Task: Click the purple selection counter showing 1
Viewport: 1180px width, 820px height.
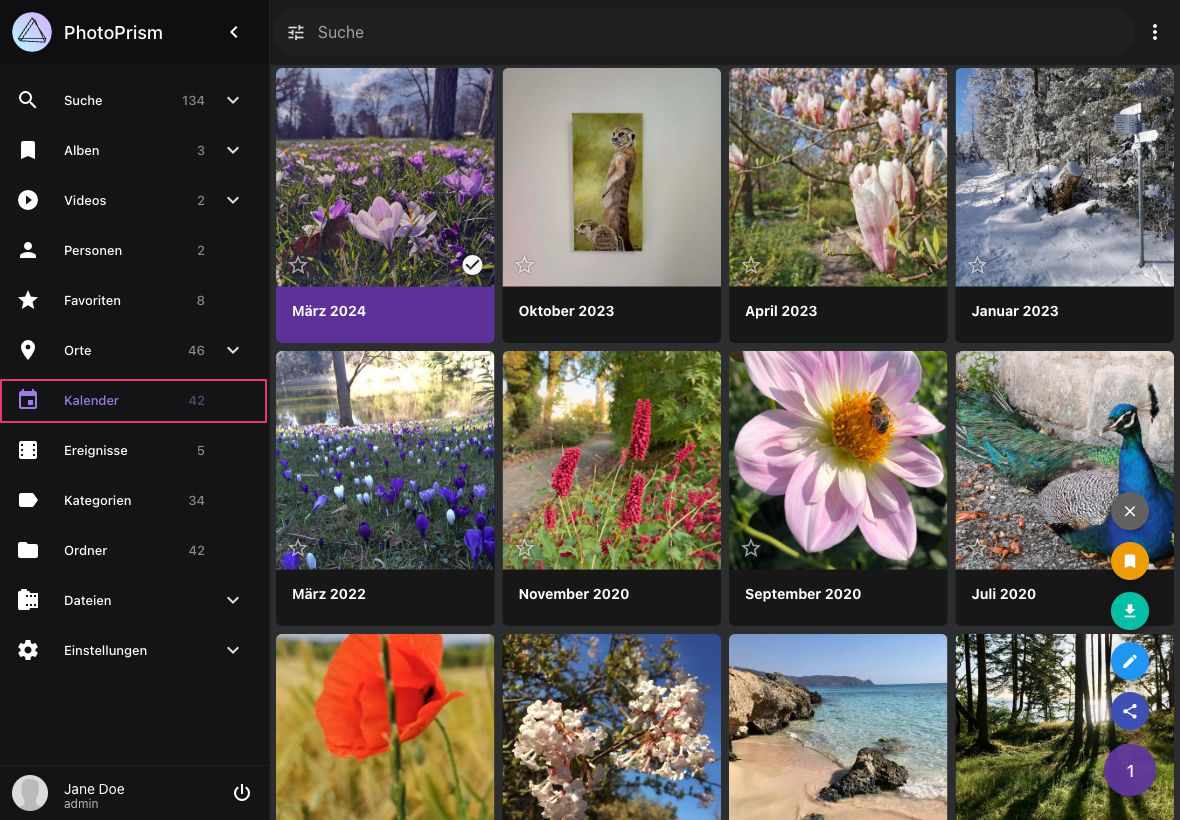Action: pyautogui.click(x=1130, y=770)
